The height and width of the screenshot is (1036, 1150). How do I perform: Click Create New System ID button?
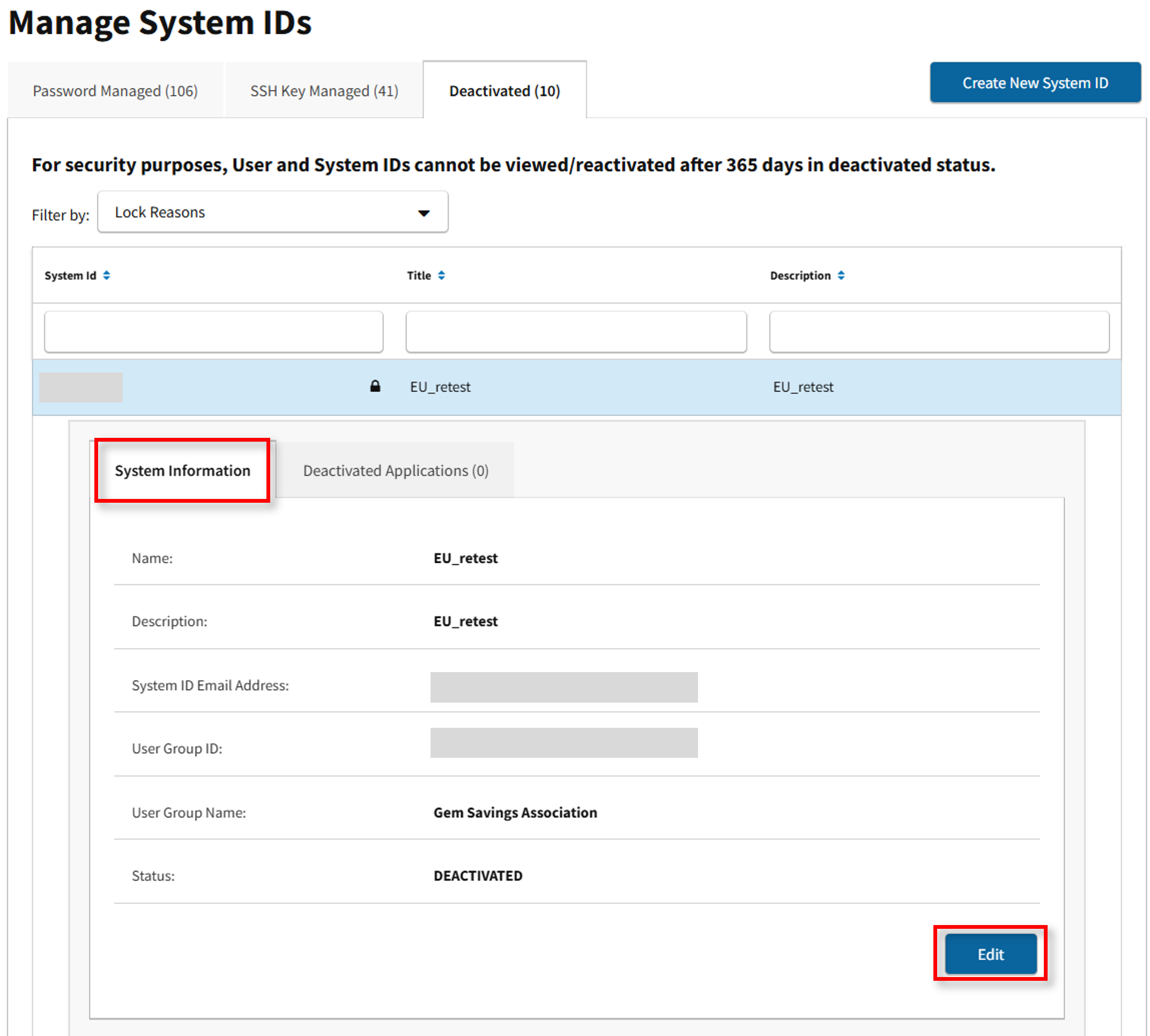click(1034, 83)
